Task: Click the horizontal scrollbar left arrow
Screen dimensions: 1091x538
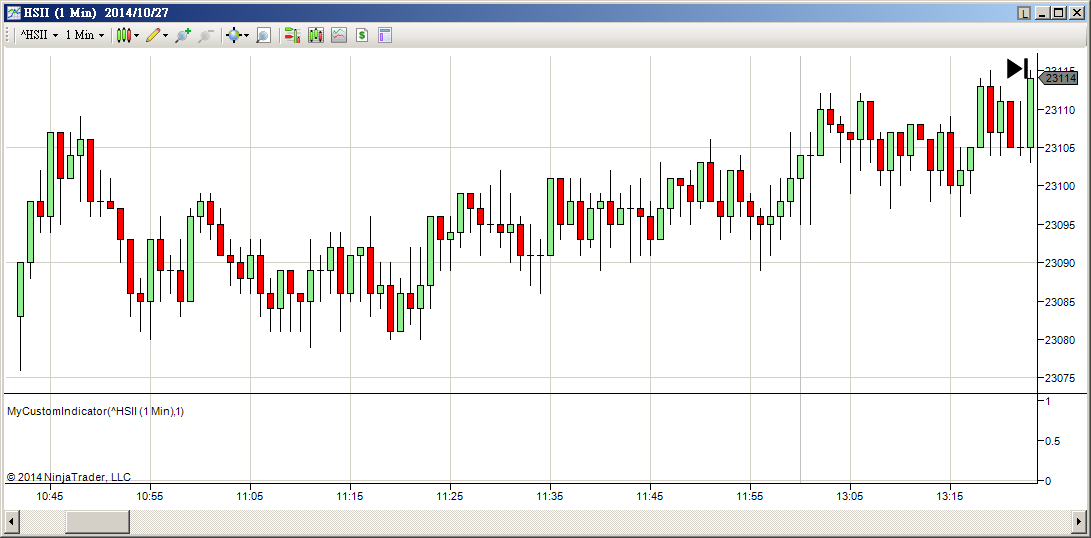Action: (10, 522)
